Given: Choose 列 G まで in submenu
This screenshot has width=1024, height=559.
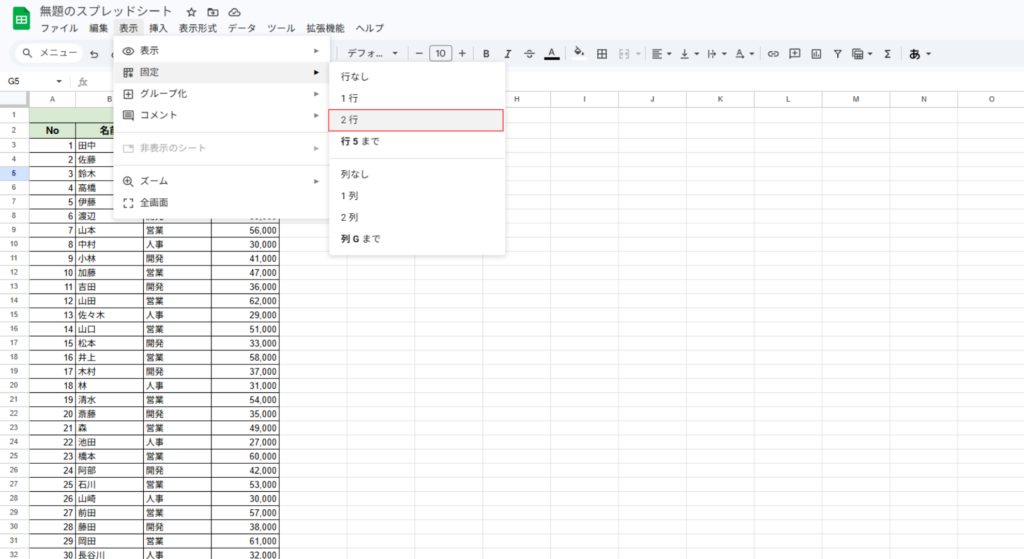Looking at the screenshot, I should (x=361, y=239).
